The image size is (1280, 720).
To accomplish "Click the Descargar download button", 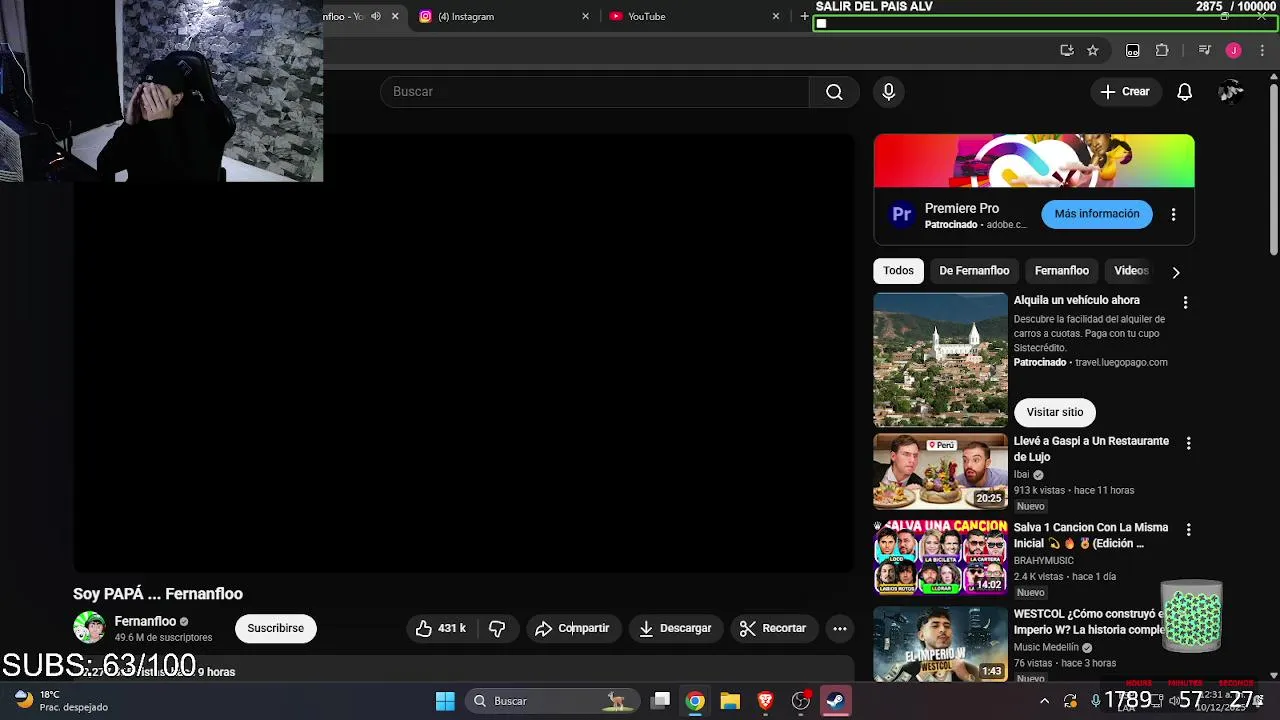I will (x=675, y=628).
